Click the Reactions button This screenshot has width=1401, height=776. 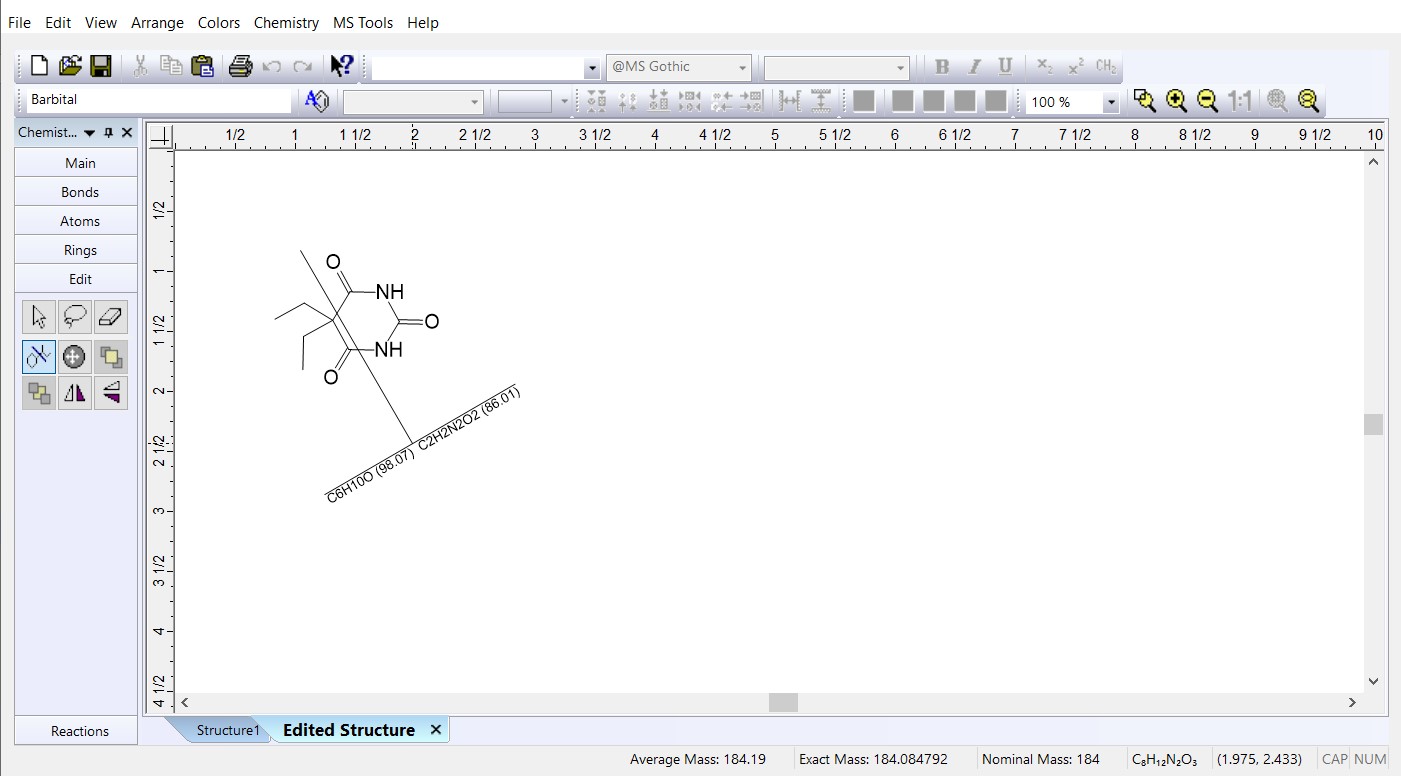80,731
